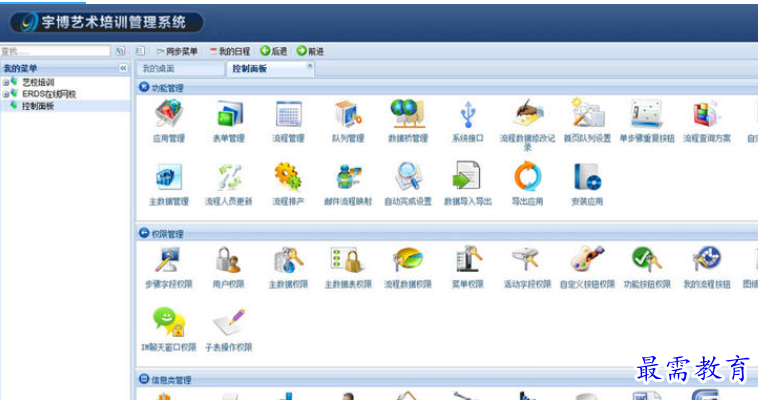758x400 pixels.
Task: Open 流程人员更新 icon
Action: point(229,177)
